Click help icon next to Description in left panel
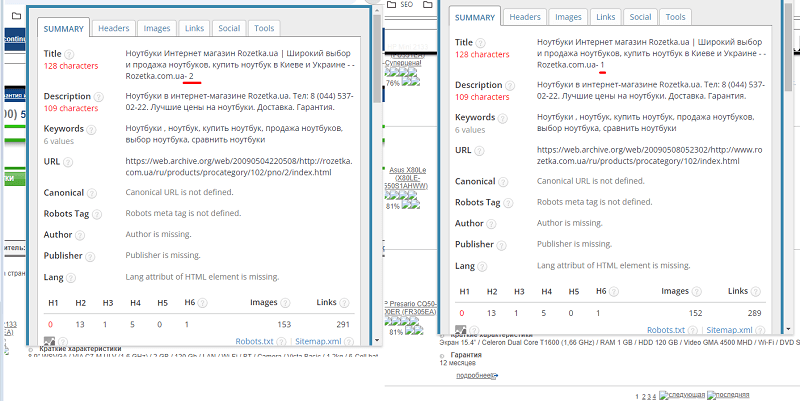 click(99, 96)
